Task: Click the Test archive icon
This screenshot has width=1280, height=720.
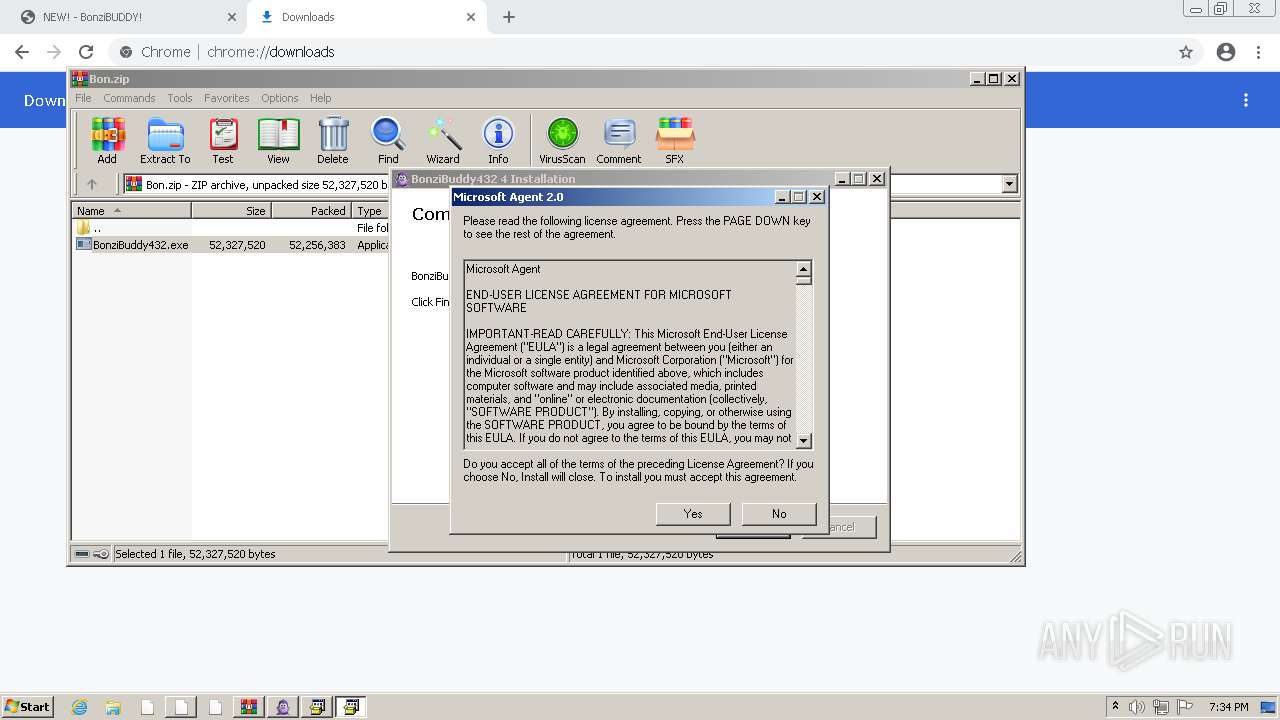Action: pyautogui.click(x=223, y=141)
